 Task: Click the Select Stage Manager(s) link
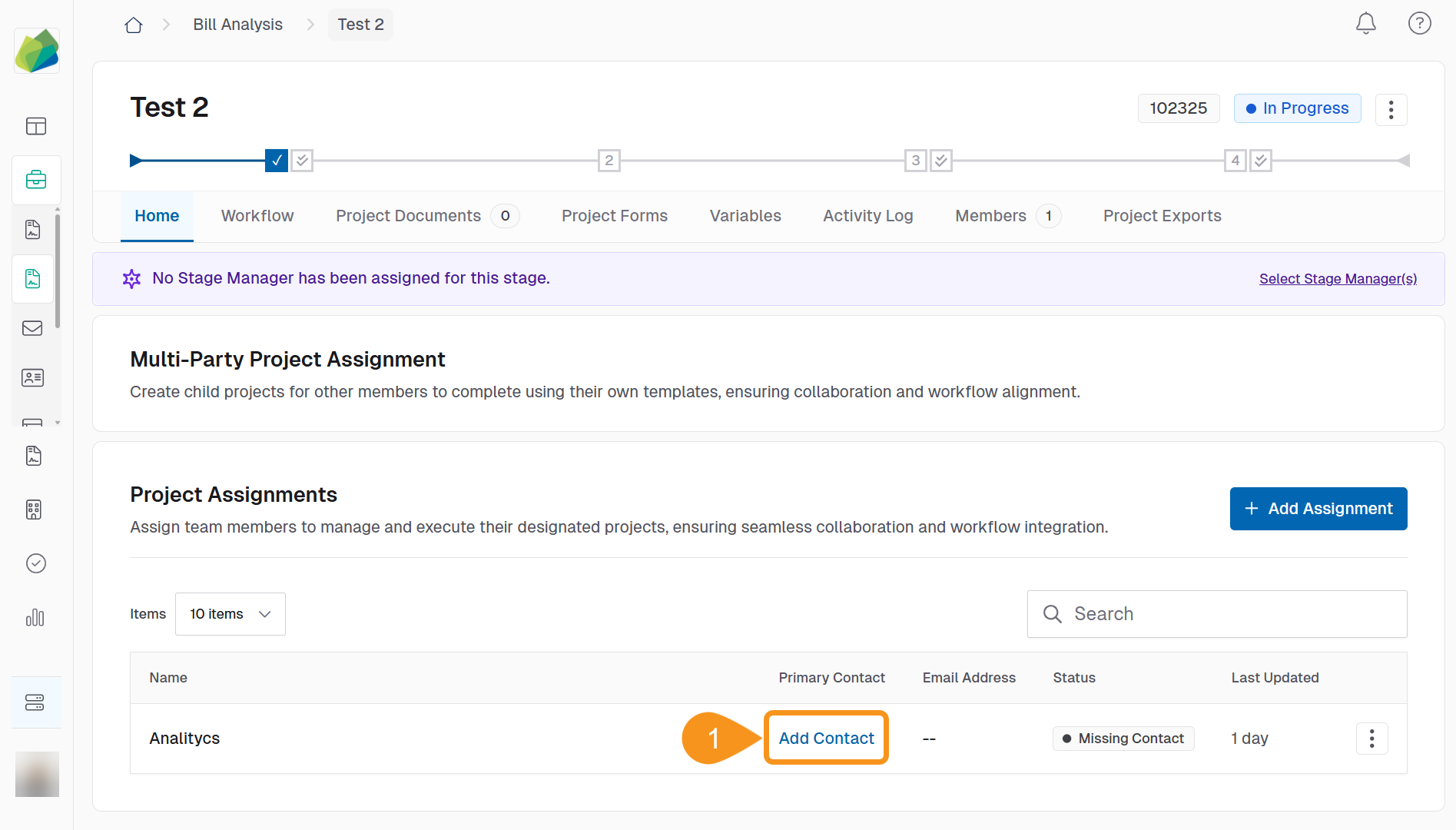[x=1338, y=278]
